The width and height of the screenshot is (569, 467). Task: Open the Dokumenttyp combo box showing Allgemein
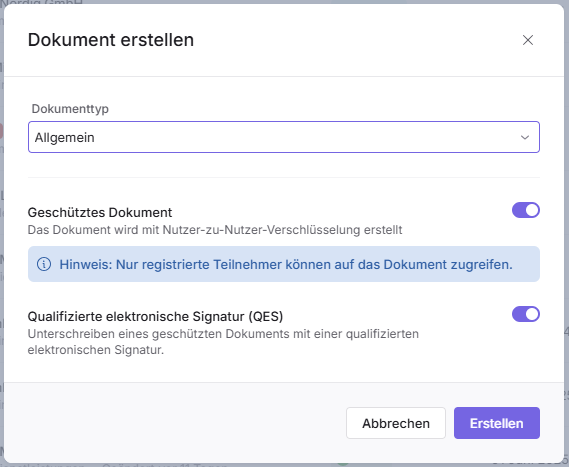coord(284,137)
